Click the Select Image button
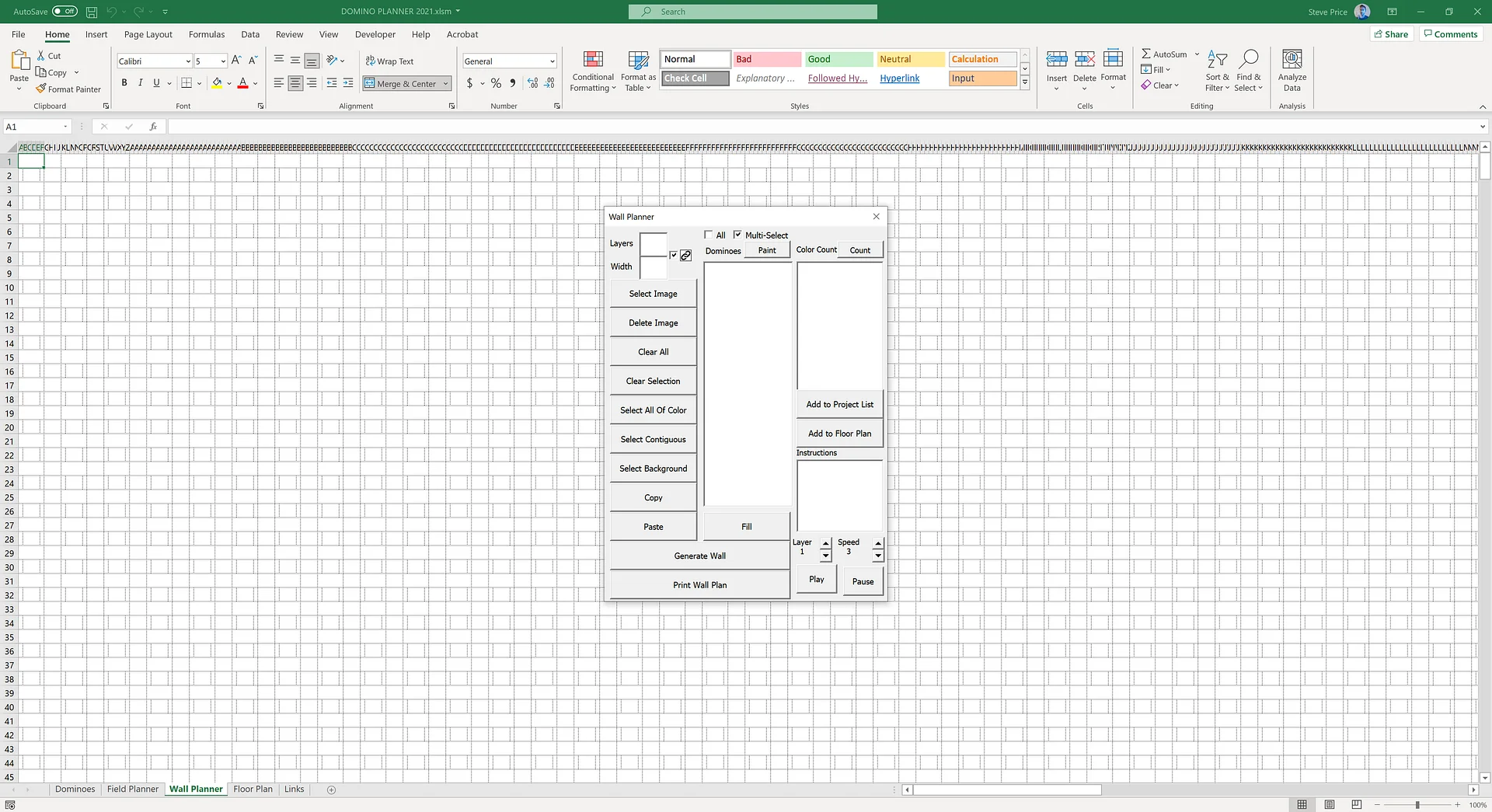Image resolution: width=1492 pixels, height=812 pixels. pos(654,294)
